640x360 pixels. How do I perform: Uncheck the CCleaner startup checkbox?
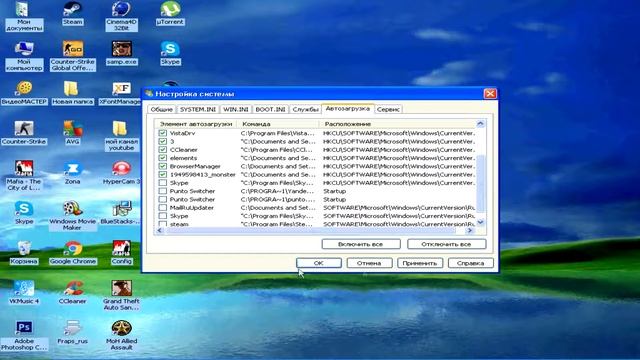coord(162,149)
